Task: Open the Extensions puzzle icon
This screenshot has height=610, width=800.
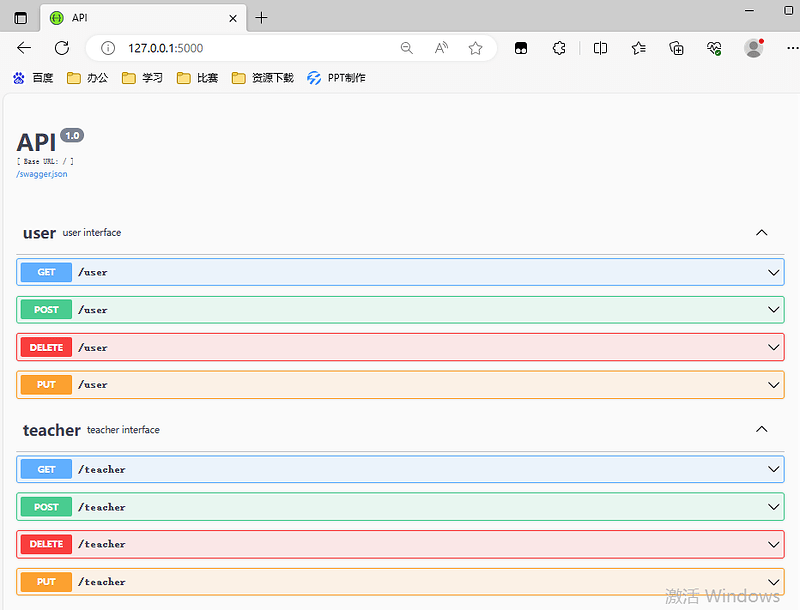Action: click(559, 48)
